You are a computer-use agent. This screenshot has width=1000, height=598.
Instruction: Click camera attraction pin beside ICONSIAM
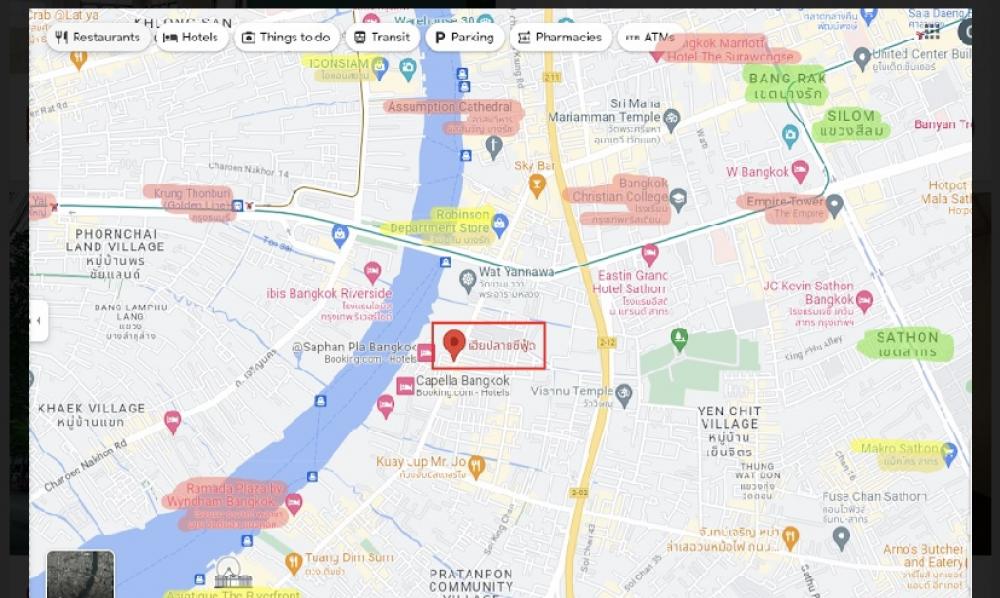click(x=408, y=67)
